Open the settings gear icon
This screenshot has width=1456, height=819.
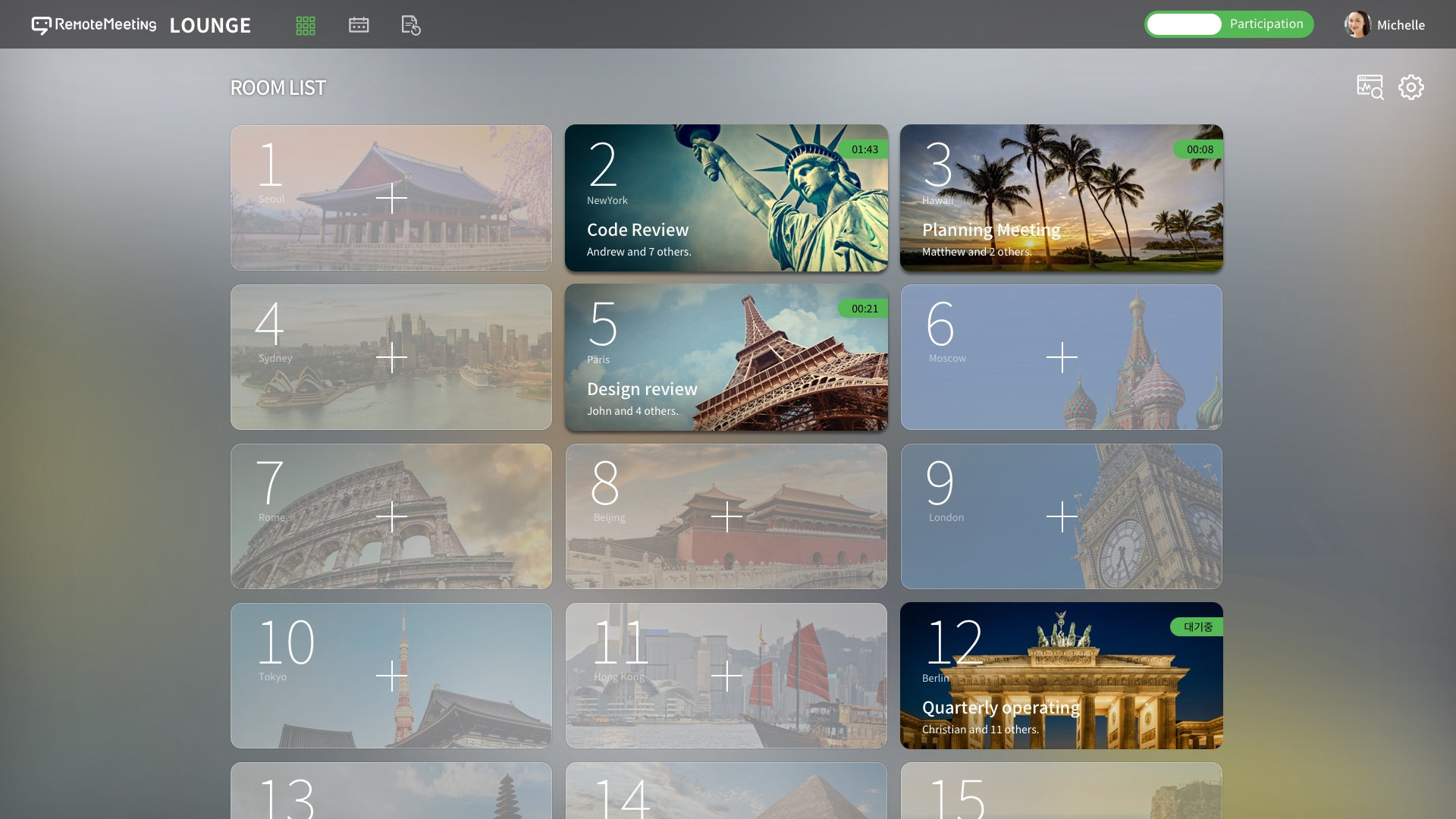pyautogui.click(x=1410, y=87)
